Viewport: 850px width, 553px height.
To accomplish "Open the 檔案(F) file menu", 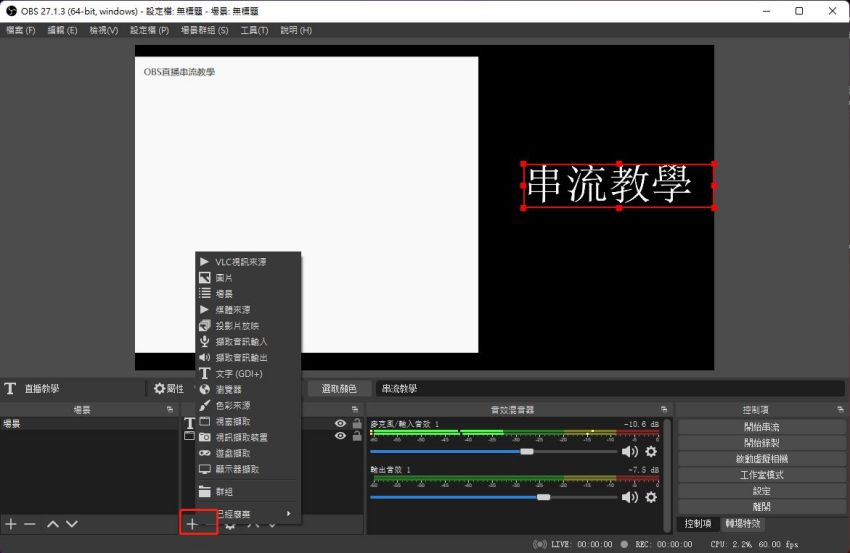I will (x=21, y=30).
